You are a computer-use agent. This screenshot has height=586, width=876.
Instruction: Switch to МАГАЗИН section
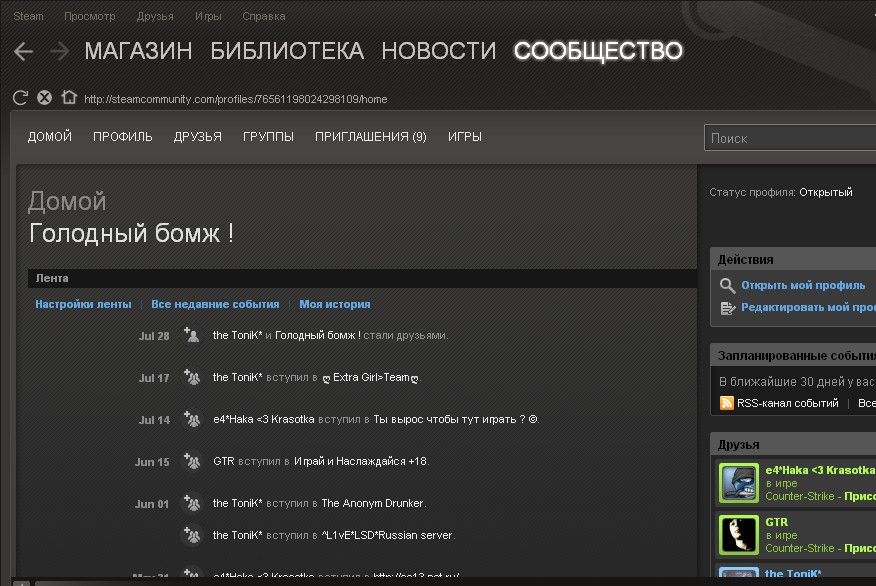[138, 51]
